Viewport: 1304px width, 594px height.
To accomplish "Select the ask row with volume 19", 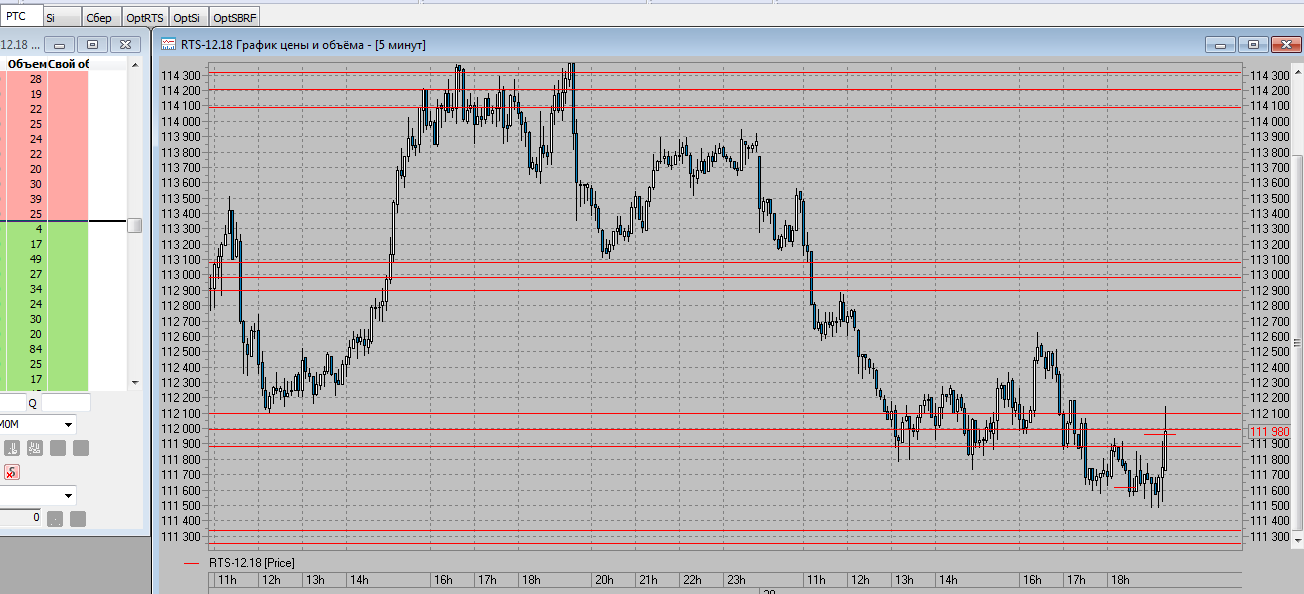I will [x=45, y=94].
